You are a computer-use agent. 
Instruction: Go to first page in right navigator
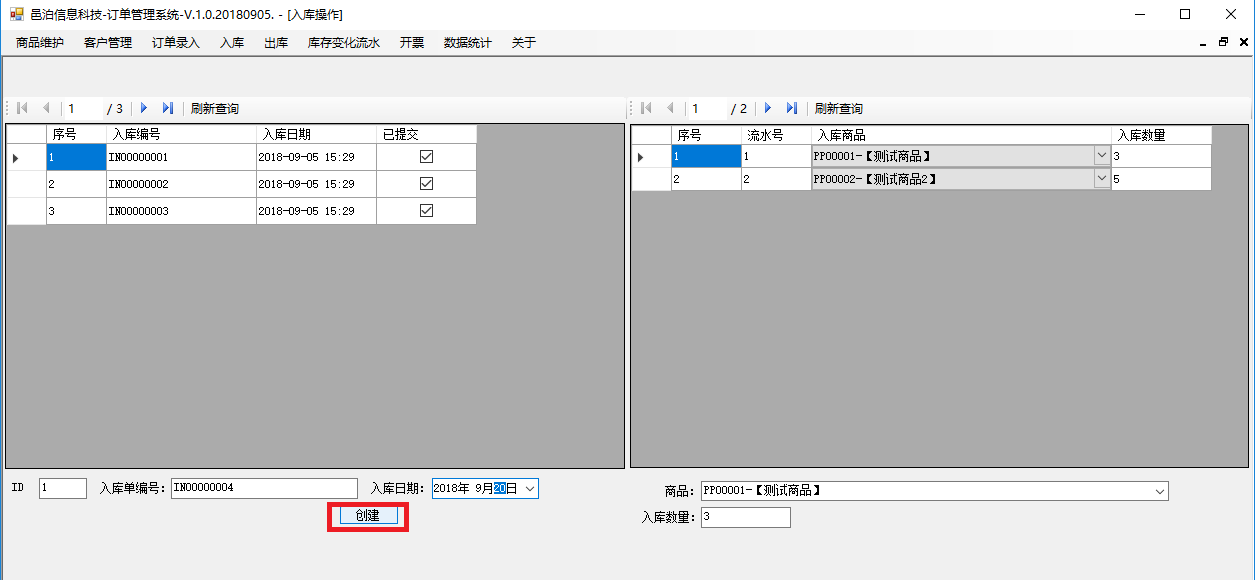click(x=646, y=108)
